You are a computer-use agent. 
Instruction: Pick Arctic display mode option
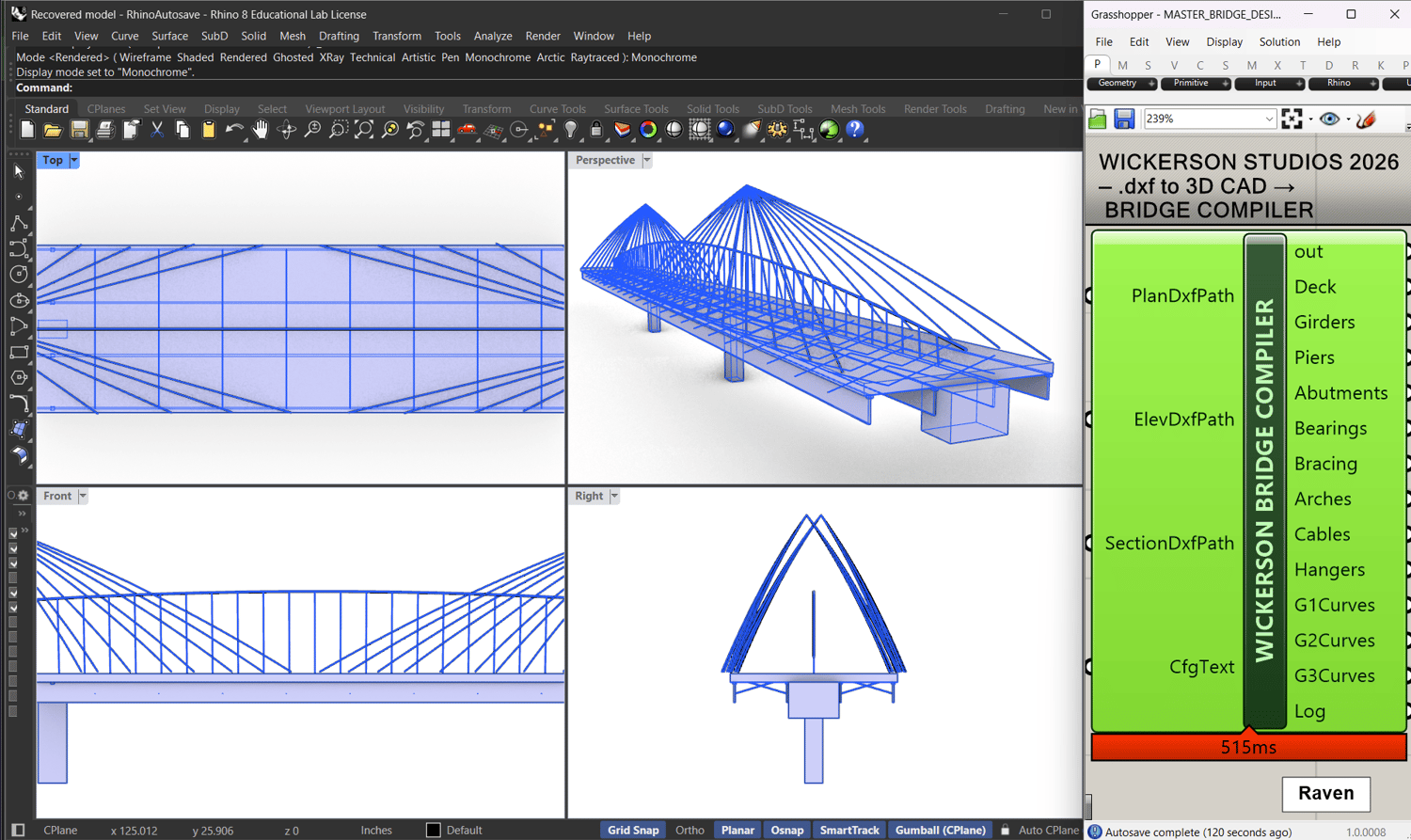(x=550, y=57)
